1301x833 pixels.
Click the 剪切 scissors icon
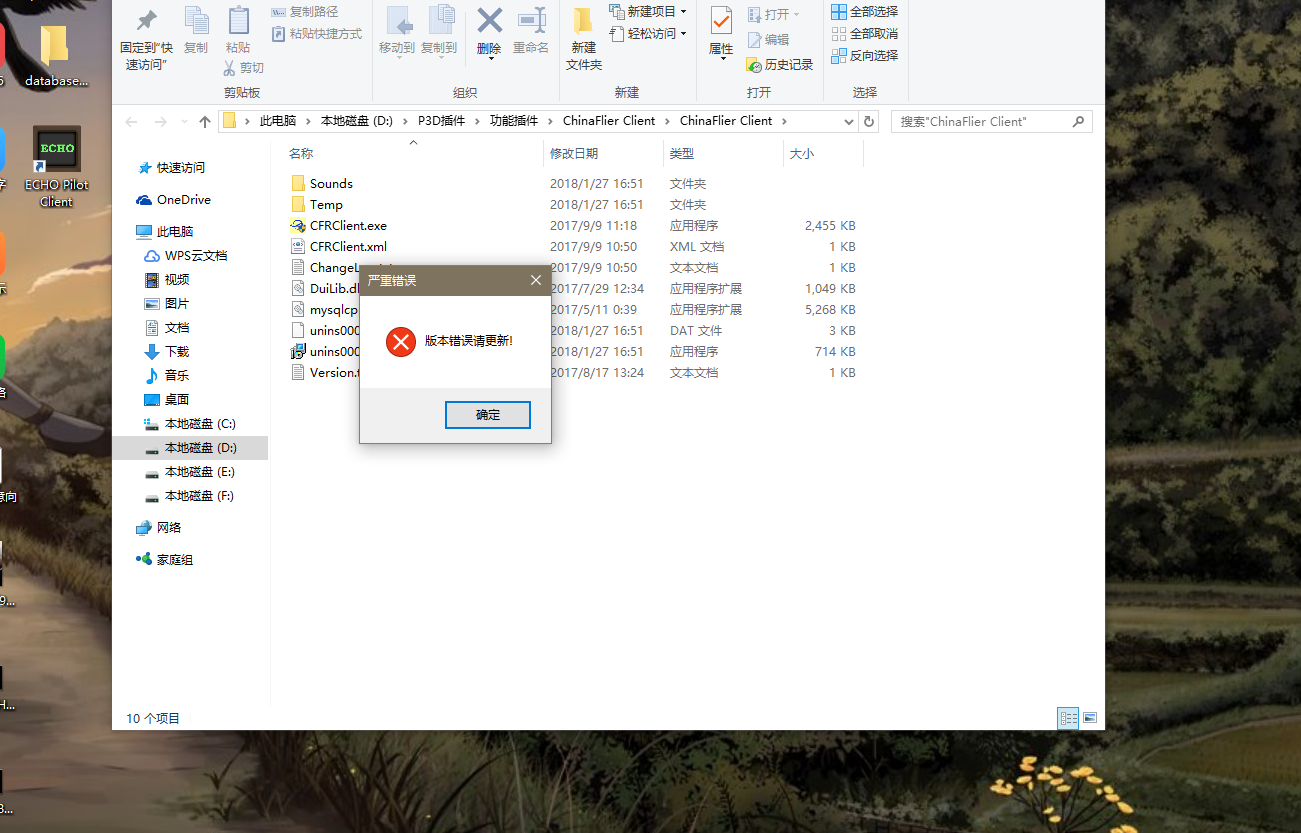click(229, 68)
